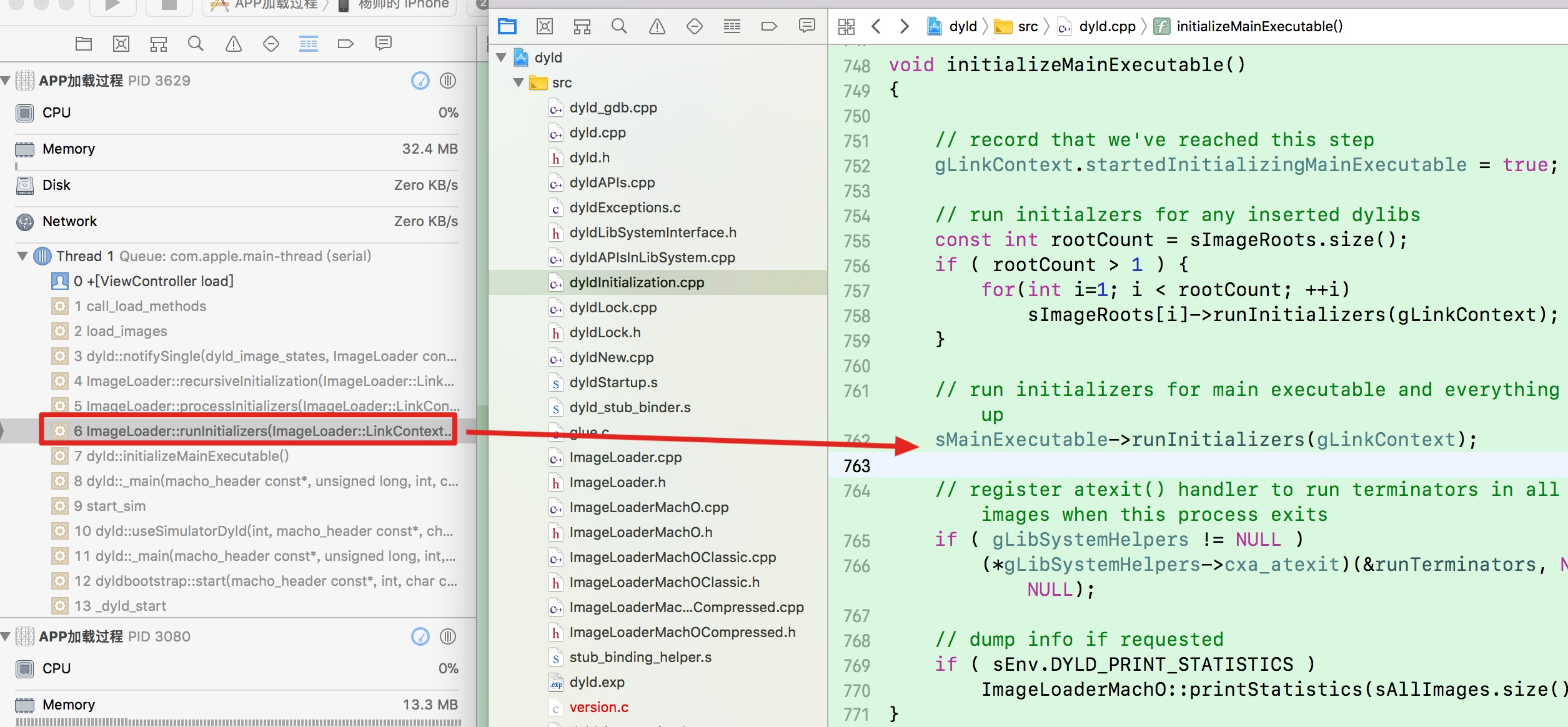
Task: Open the initializeMainExecutable() jump bar item
Action: tap(1259, 26)
